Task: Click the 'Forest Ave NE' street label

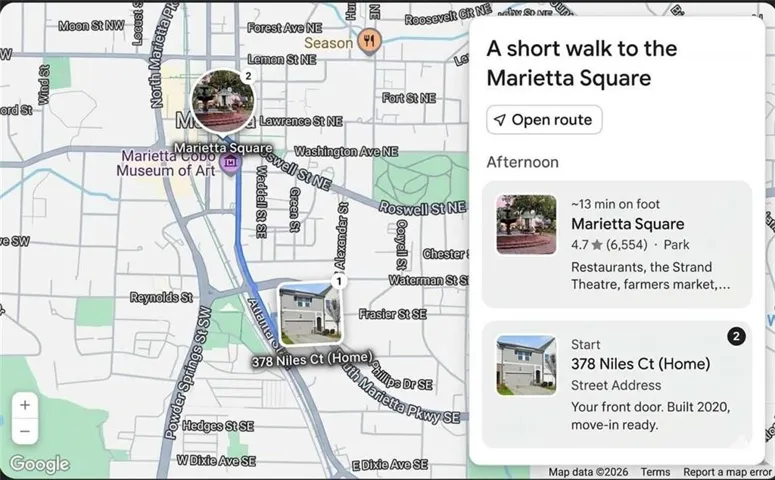Action: 285,28
